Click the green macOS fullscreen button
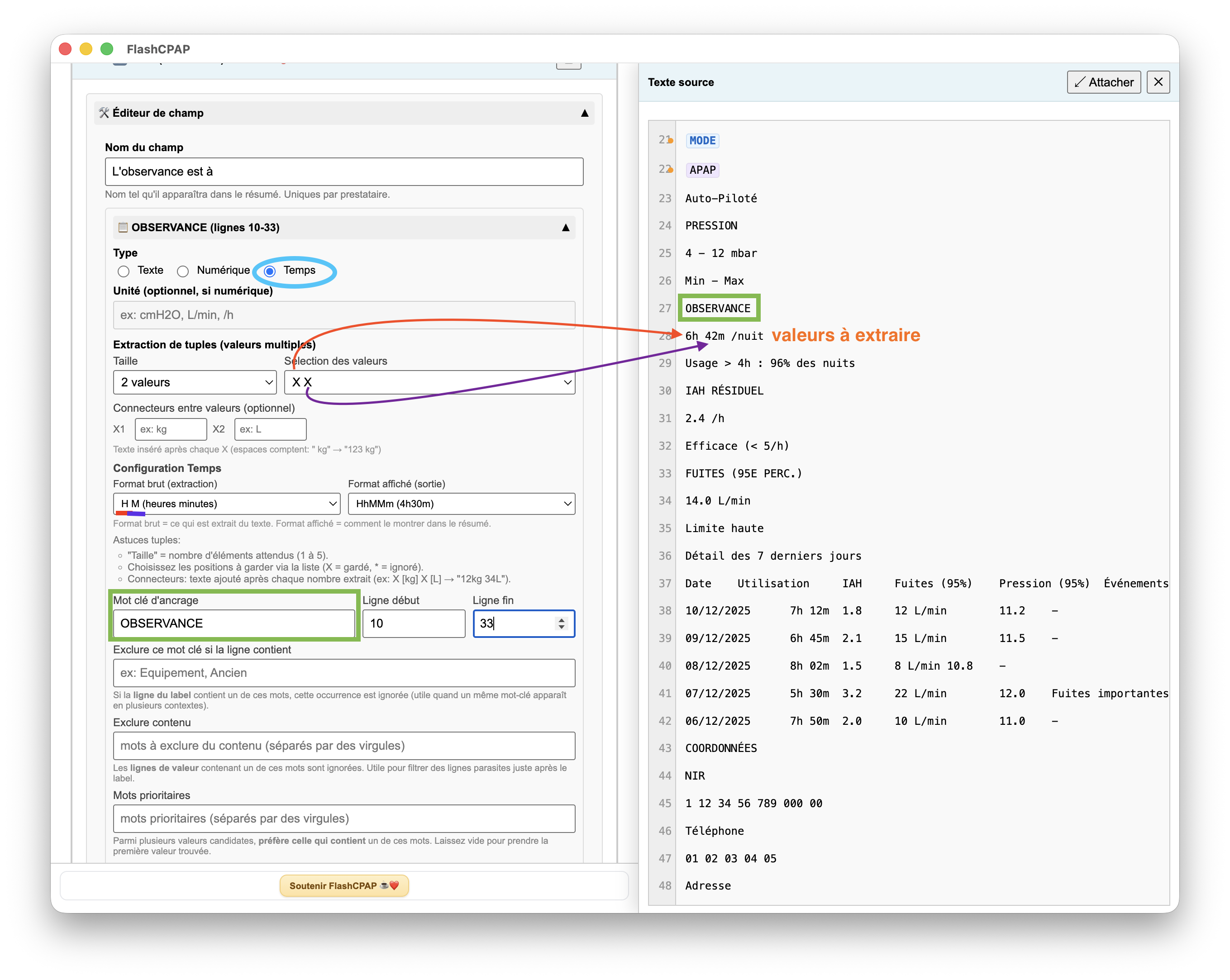The width and height of the screenshot is (1230, 980). point(107,49)
